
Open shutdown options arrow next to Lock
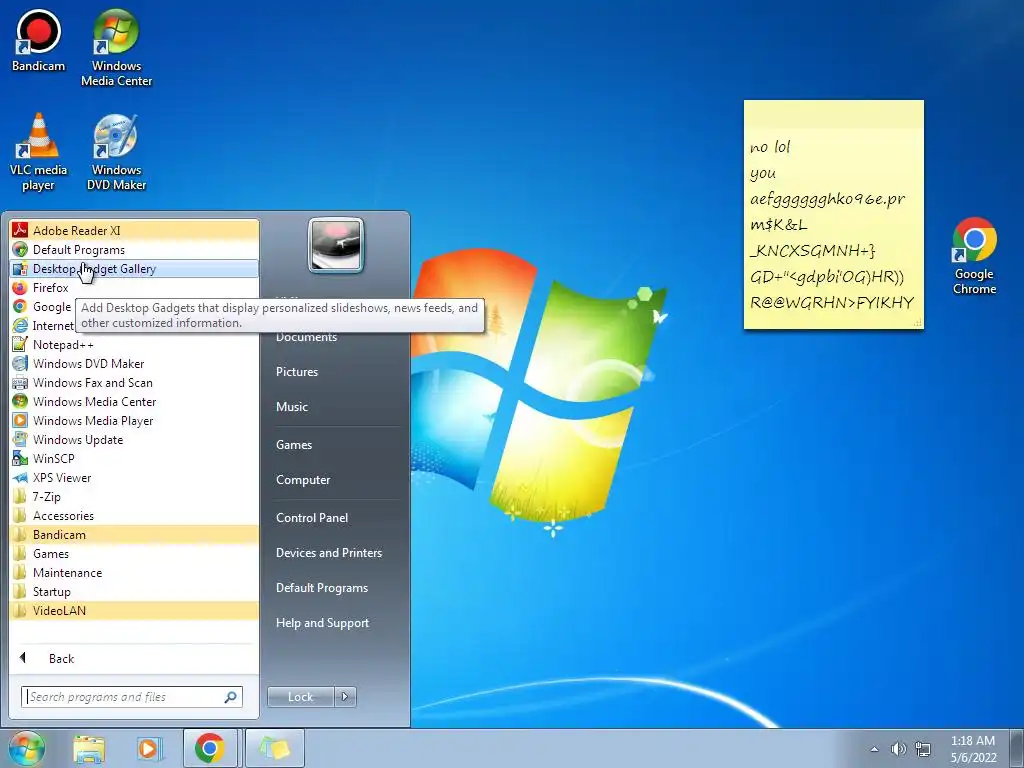click(x=345, y=696)
